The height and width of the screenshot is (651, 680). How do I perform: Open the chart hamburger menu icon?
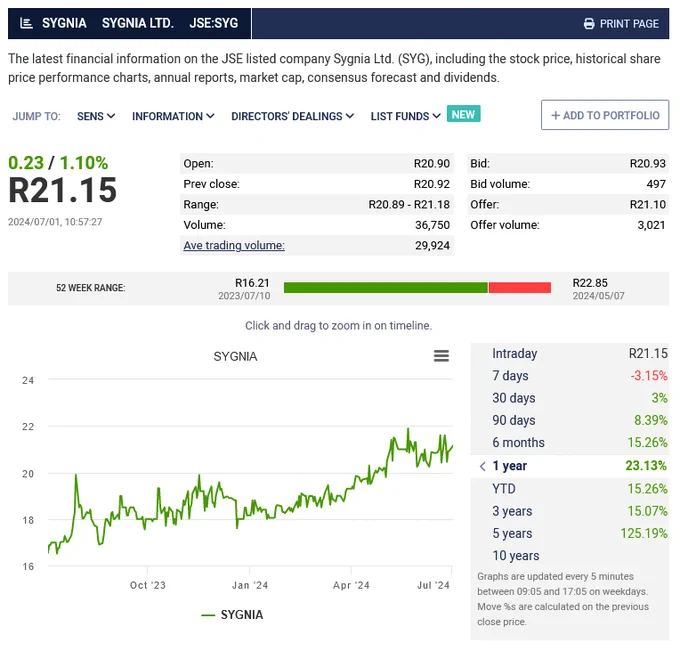(x=441, y=356)
